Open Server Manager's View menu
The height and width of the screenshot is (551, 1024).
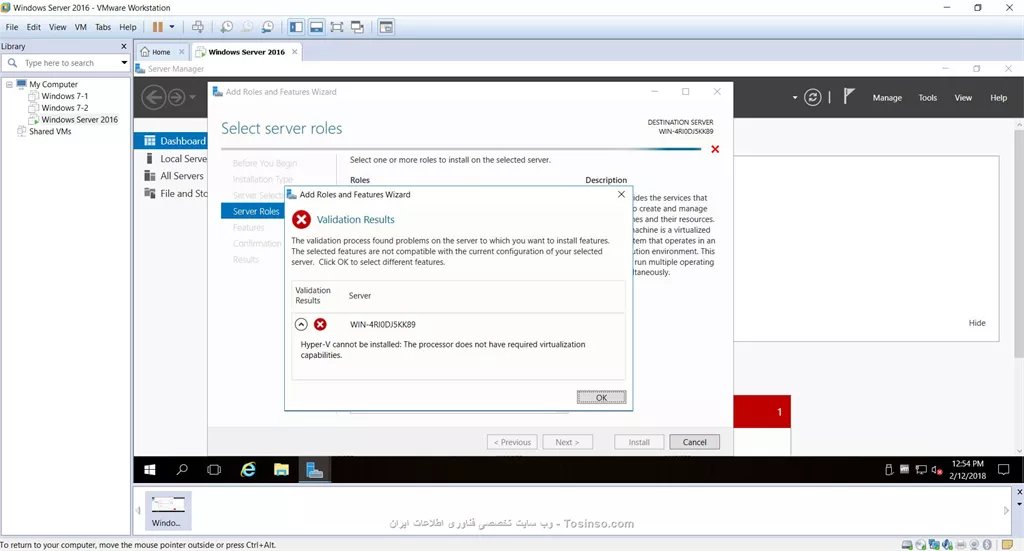click(x=963, y=98)
